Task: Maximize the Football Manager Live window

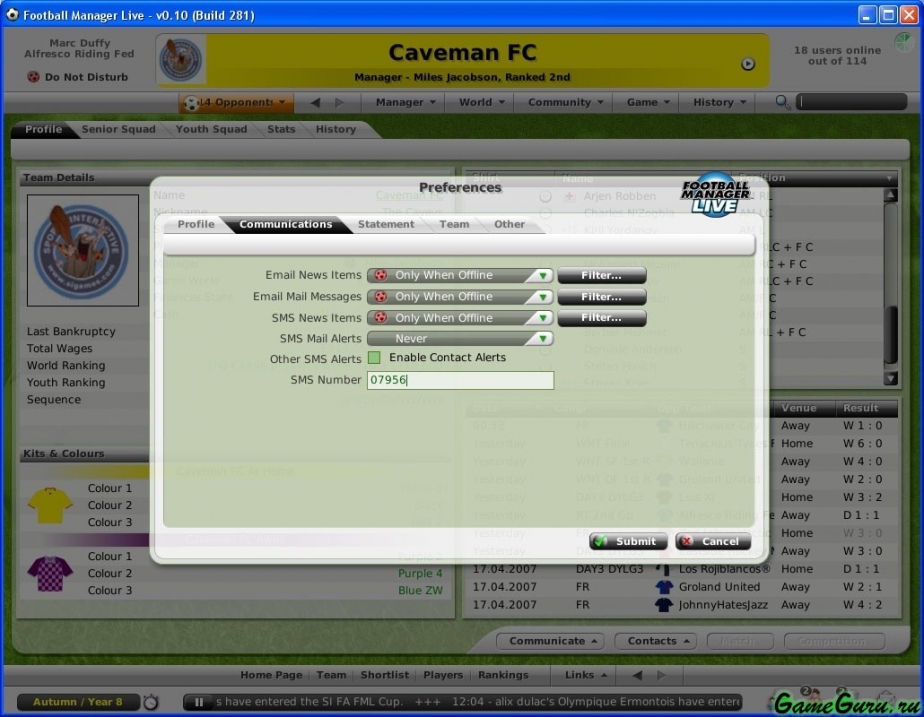Action: point(887,15)
